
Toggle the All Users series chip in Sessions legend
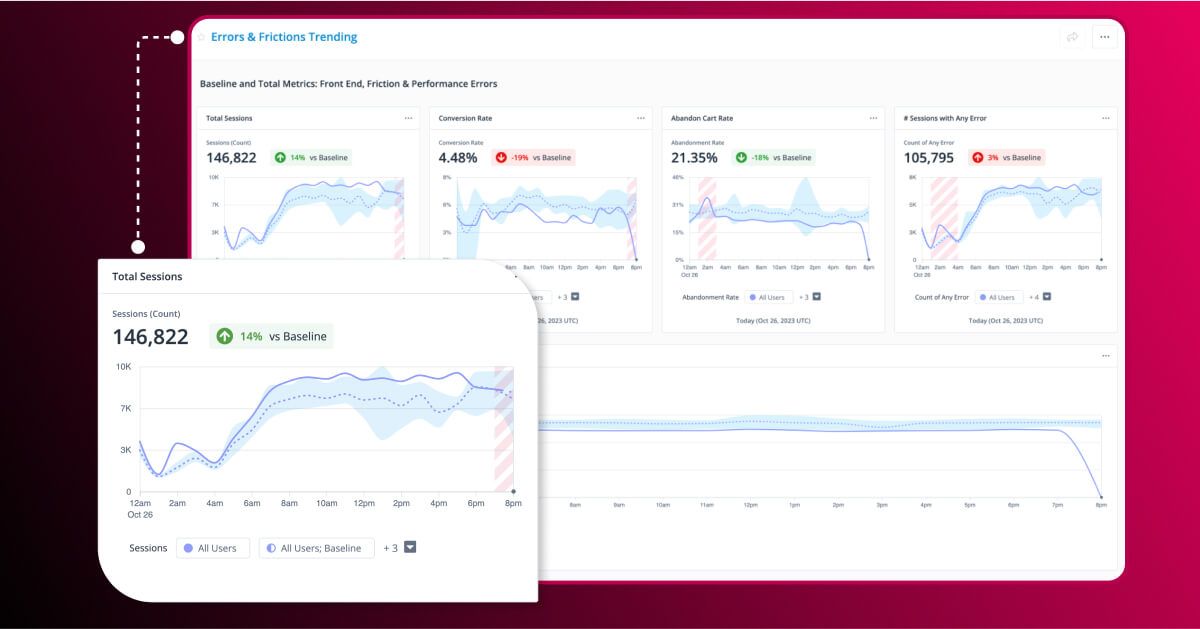pyautogui.click(x=213, y=548)
